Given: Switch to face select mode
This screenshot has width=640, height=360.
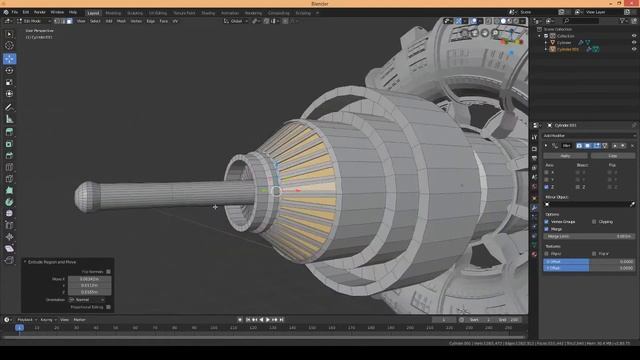Looking at the screenshot, I should pos(69,21).
